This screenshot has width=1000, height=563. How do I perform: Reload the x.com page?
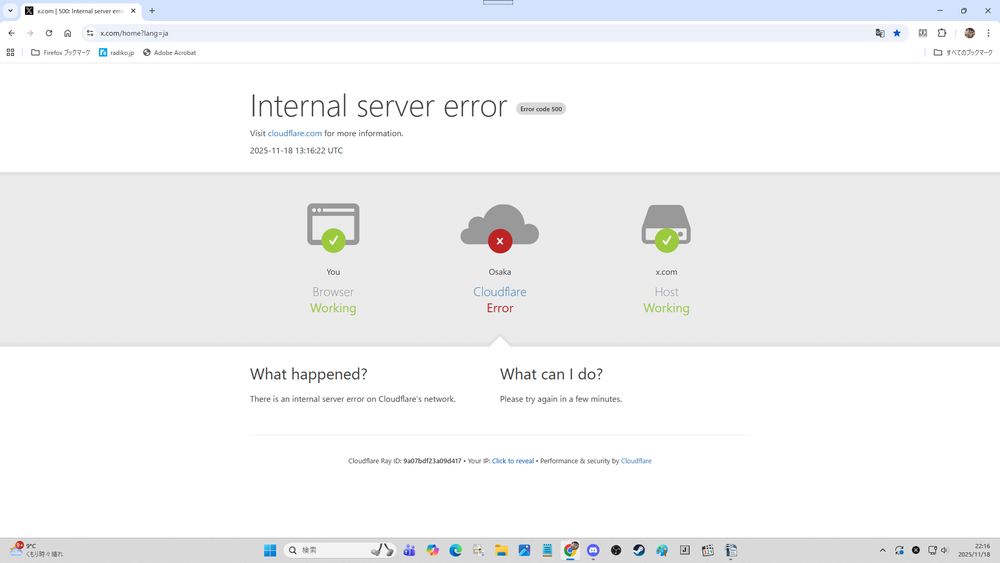pyautogui.click(x=48, y=33)
